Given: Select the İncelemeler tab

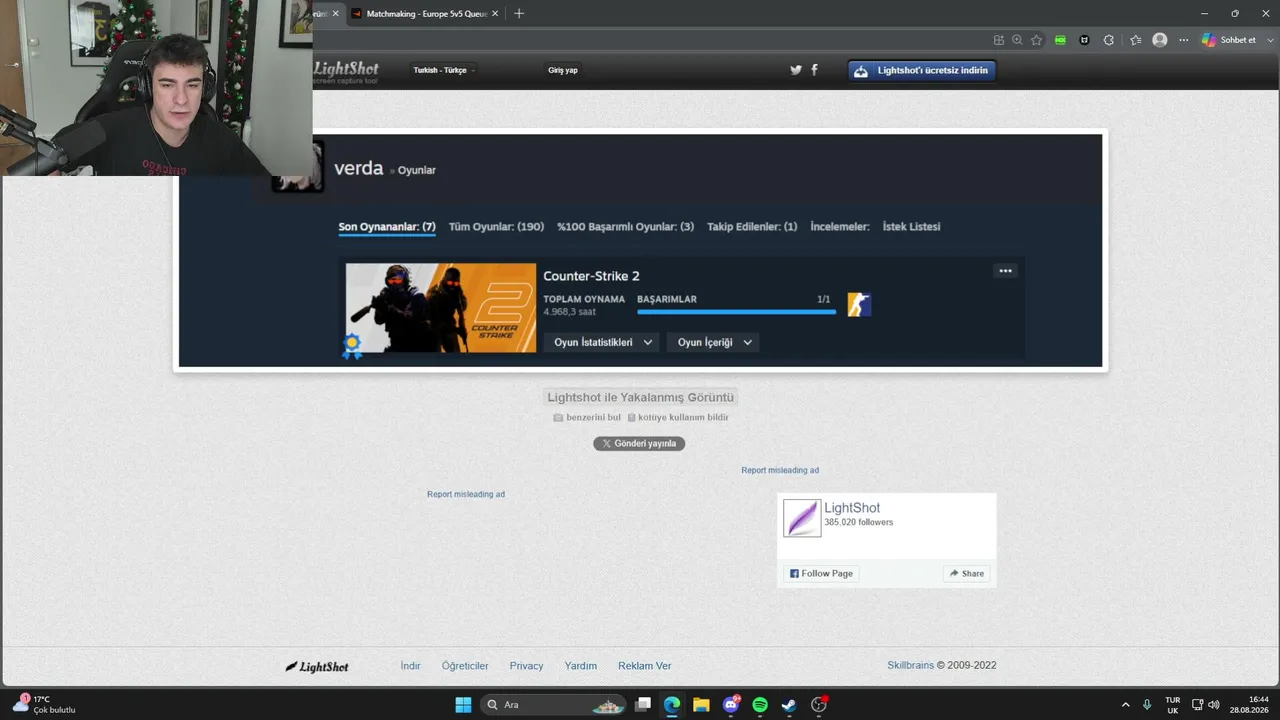Looking at the screenshot, I should point(840,227).
